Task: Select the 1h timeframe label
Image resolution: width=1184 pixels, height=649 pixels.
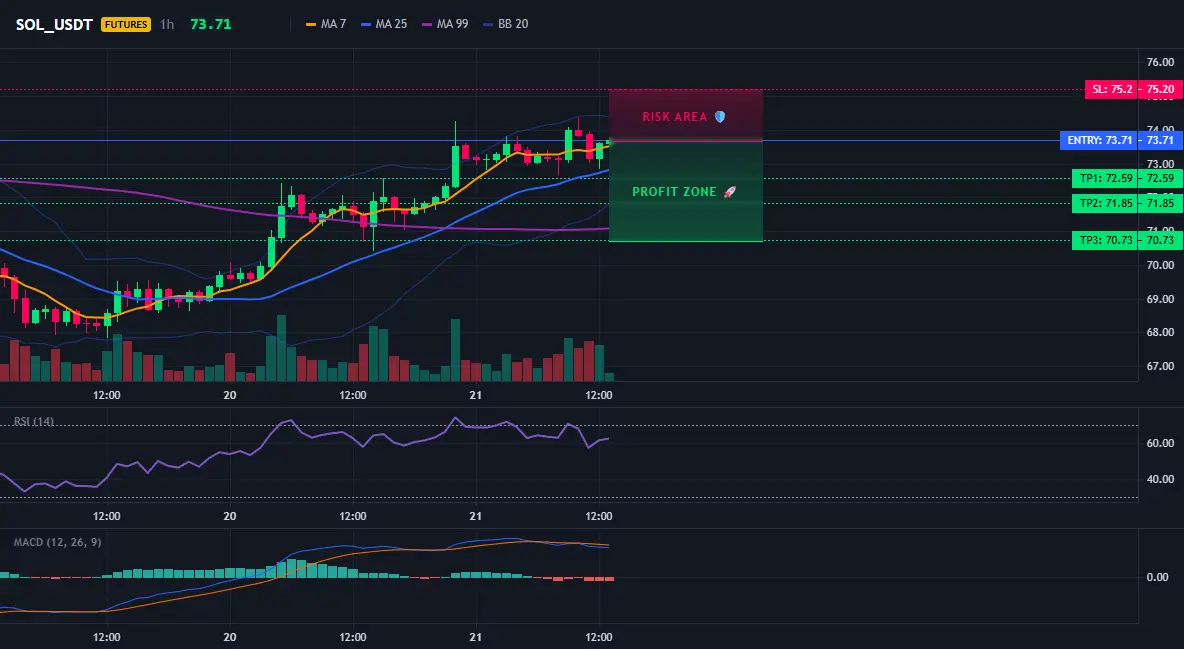Action: pyautogui.click(x=167, y=24)
